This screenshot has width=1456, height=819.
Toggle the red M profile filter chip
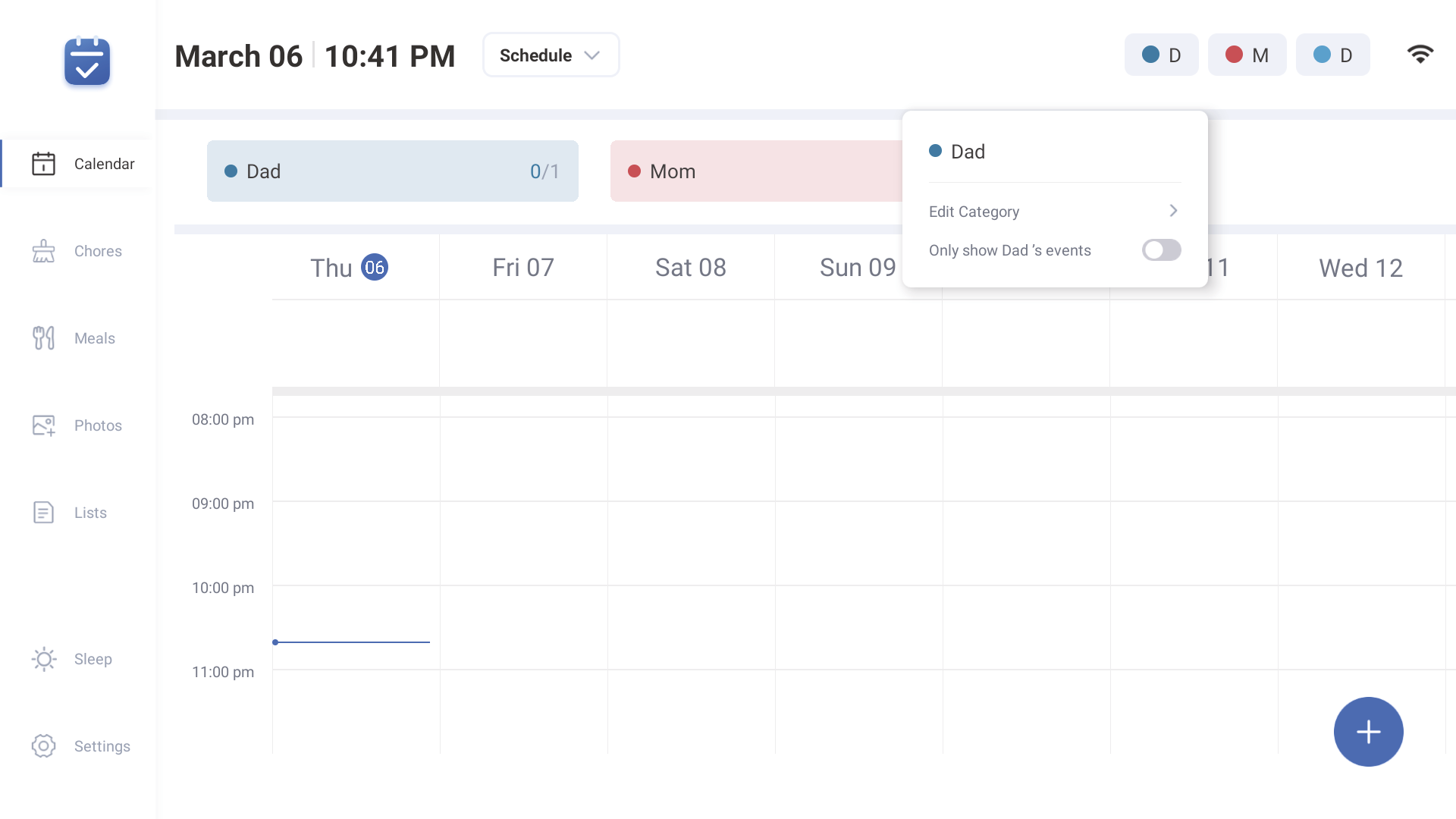pos(1247,55)
